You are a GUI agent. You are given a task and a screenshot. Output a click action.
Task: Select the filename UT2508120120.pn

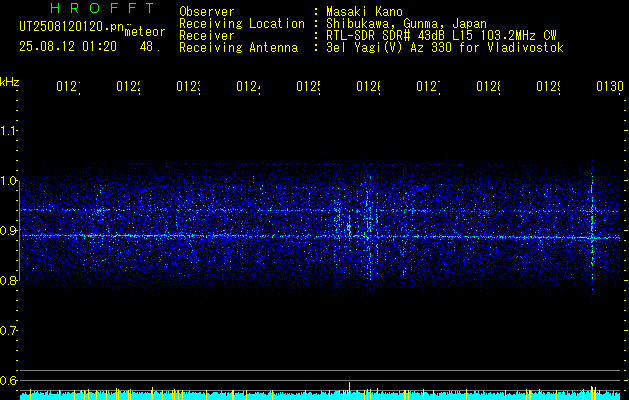(x=71, y=26)
